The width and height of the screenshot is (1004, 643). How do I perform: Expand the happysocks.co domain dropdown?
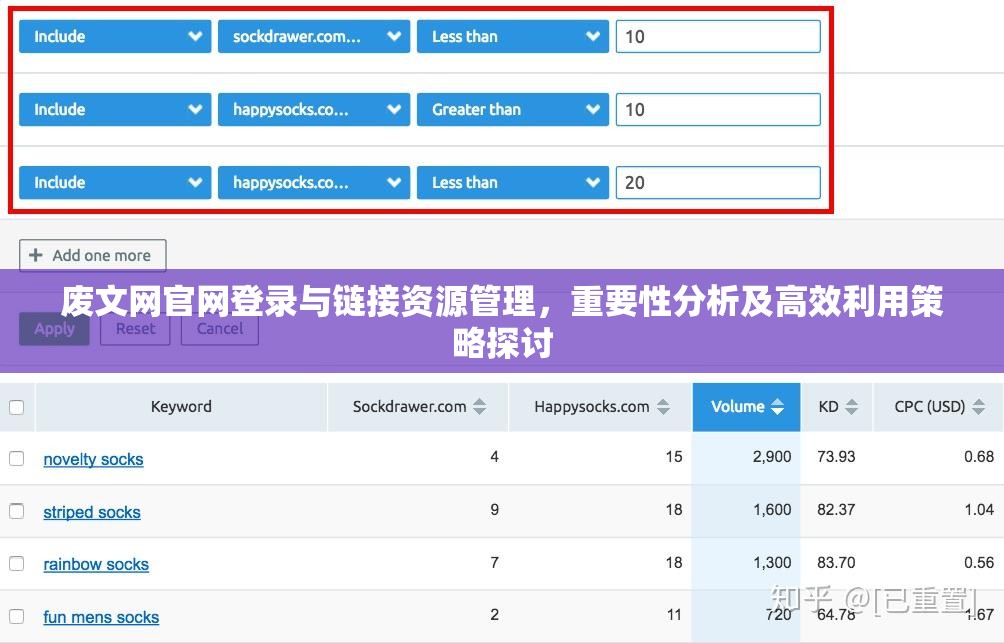coord(313,109)
